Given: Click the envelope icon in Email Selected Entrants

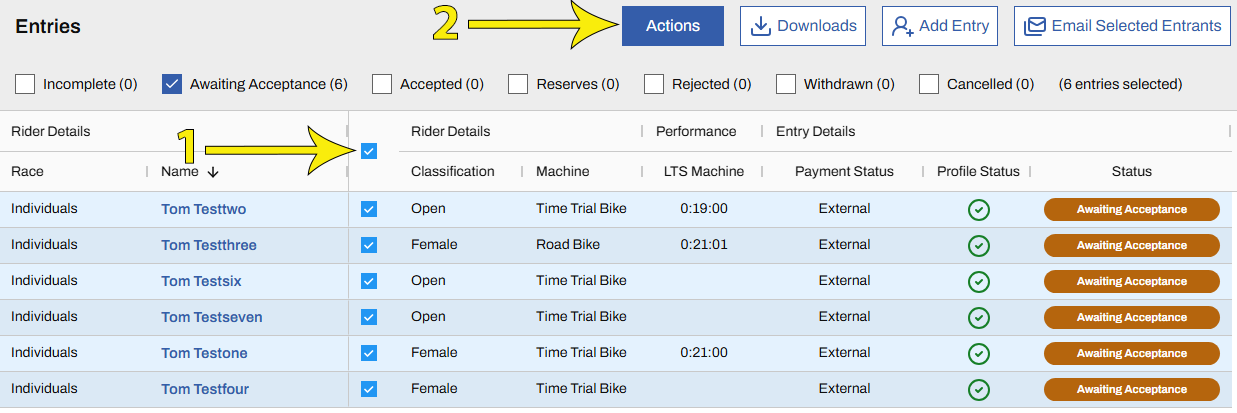Looking at the screenshot, I should (x=1035, y=26).
